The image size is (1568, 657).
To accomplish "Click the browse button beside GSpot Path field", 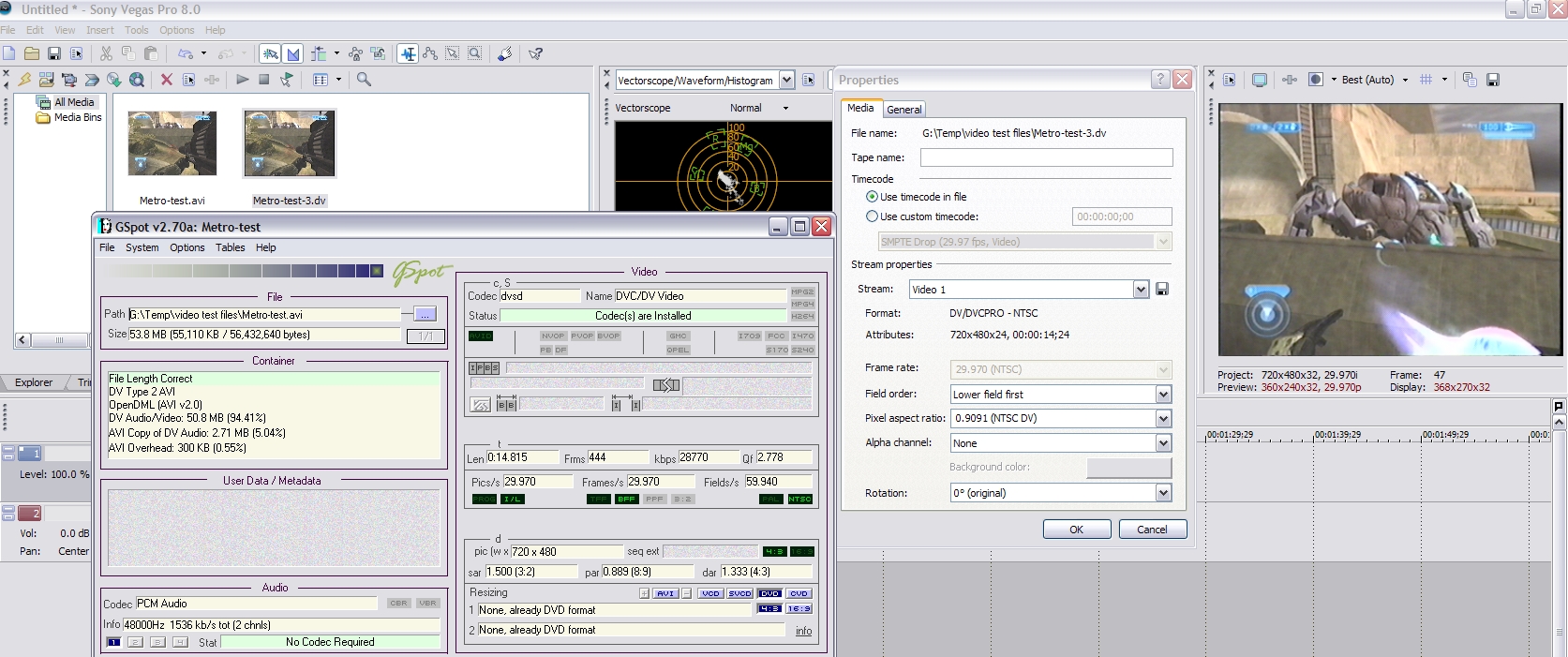I will 426,314.
